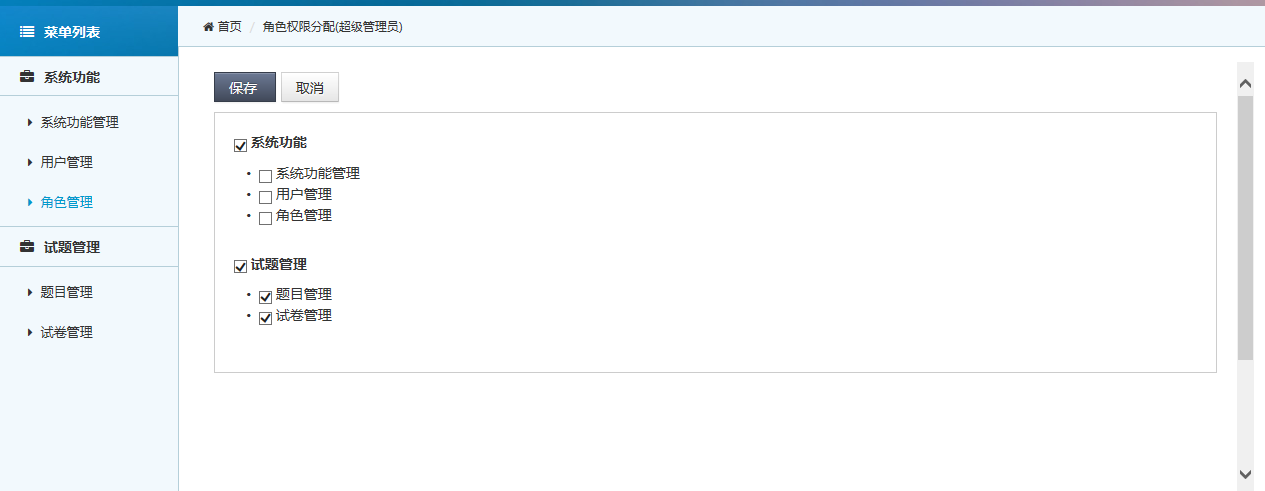Click the 用户管理 label in permission tree

[304, 194]
